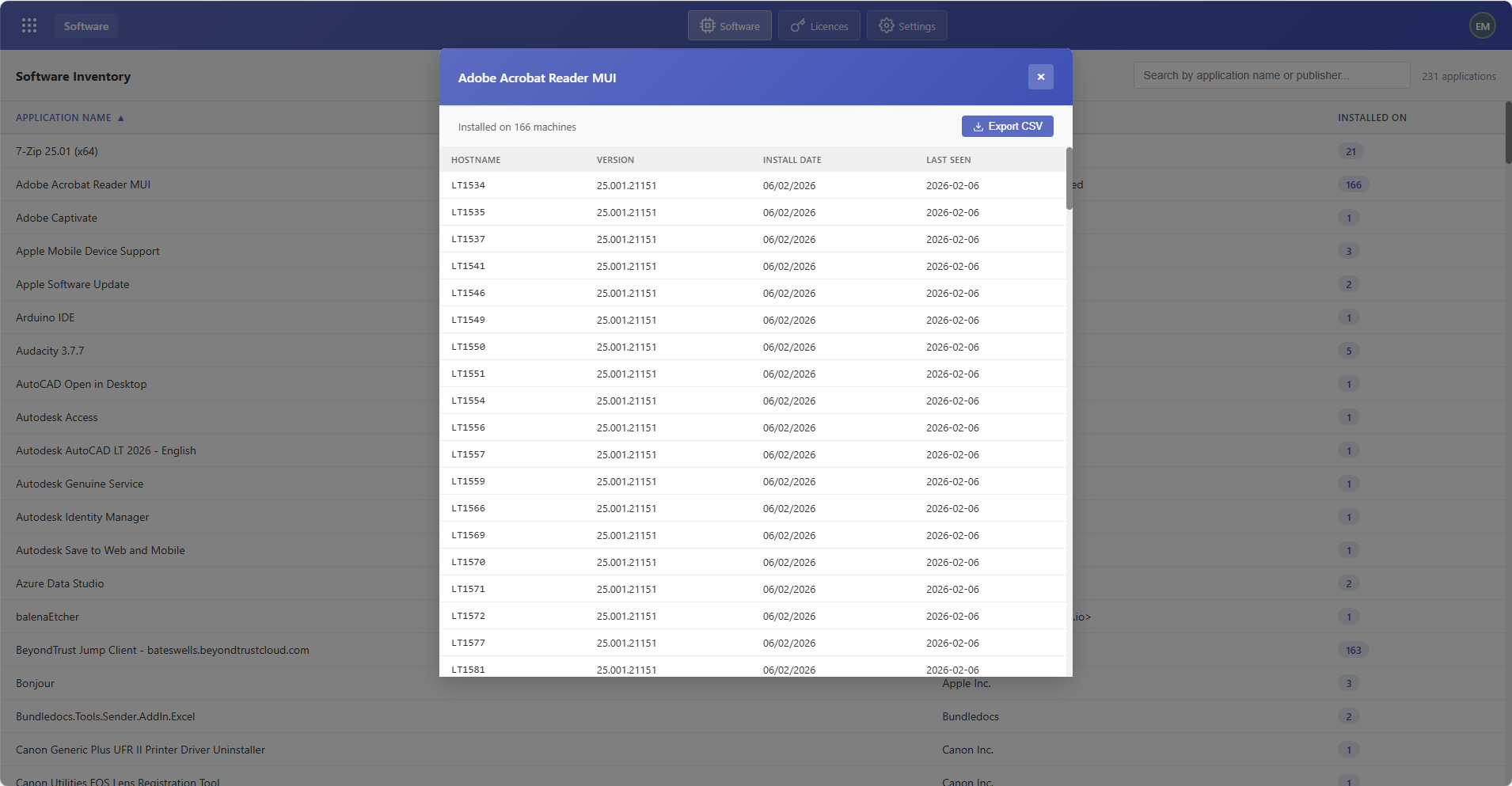Click the main page scrollbar thumb
The height and width of the screenshot is (786, 1512).
(x=1508, y=132)
